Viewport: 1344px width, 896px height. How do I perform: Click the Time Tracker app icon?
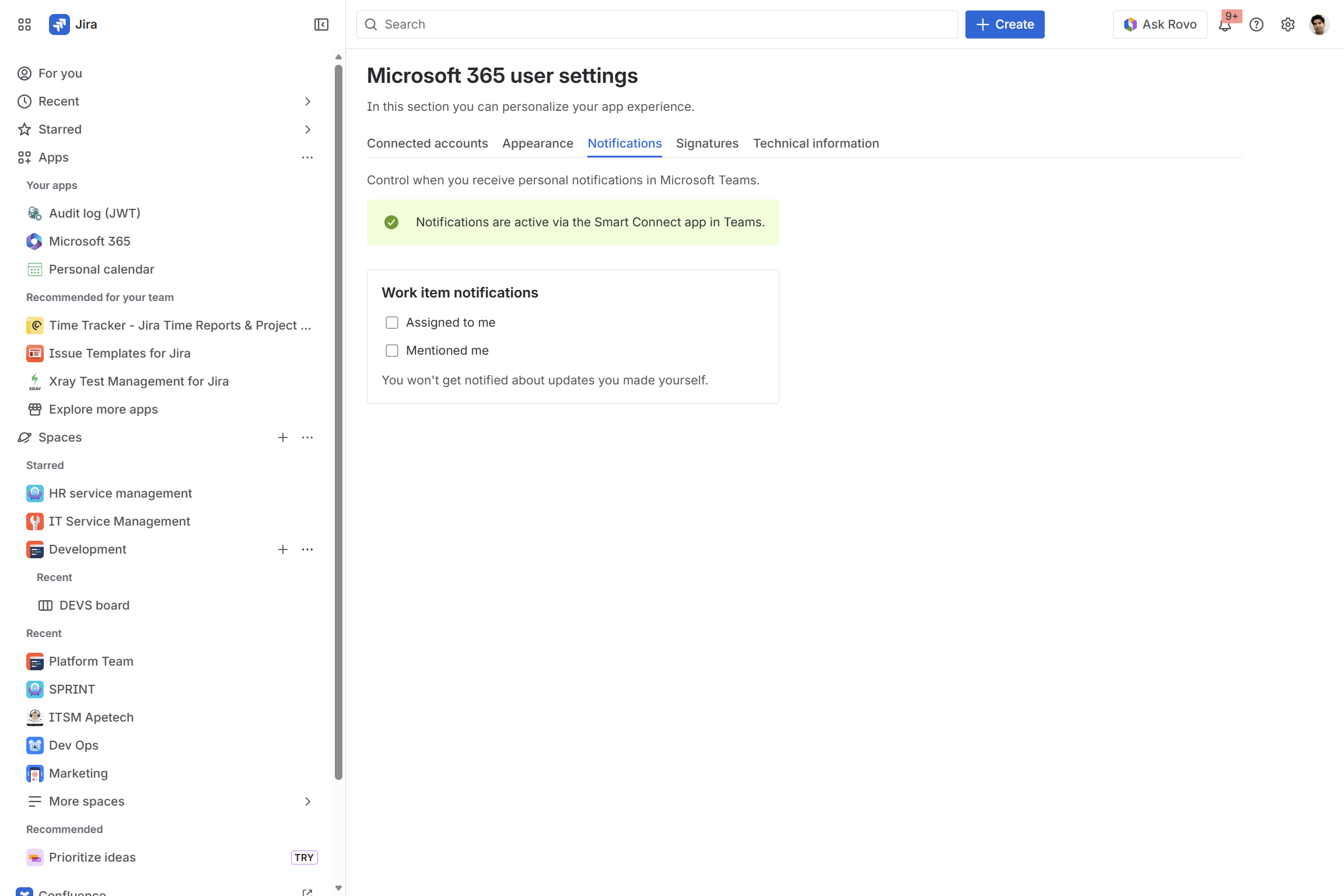click(x=34, y=325)
